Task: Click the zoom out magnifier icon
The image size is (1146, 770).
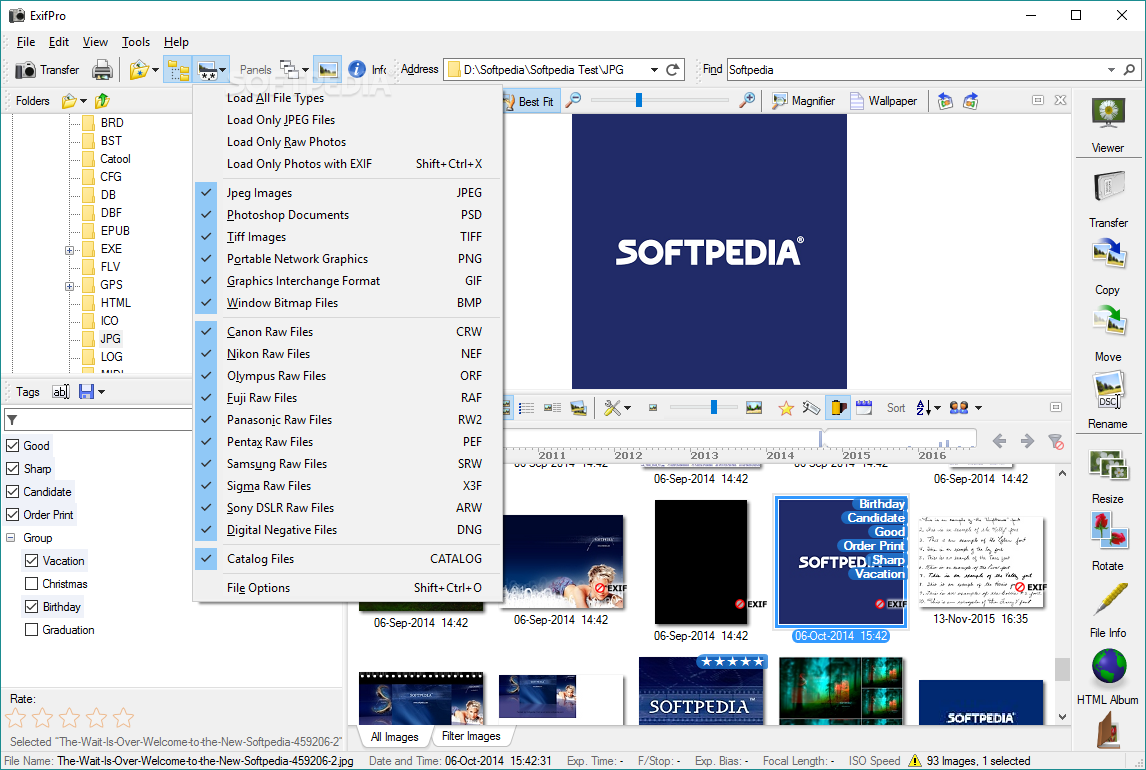Action: click(x=574, y=100)
